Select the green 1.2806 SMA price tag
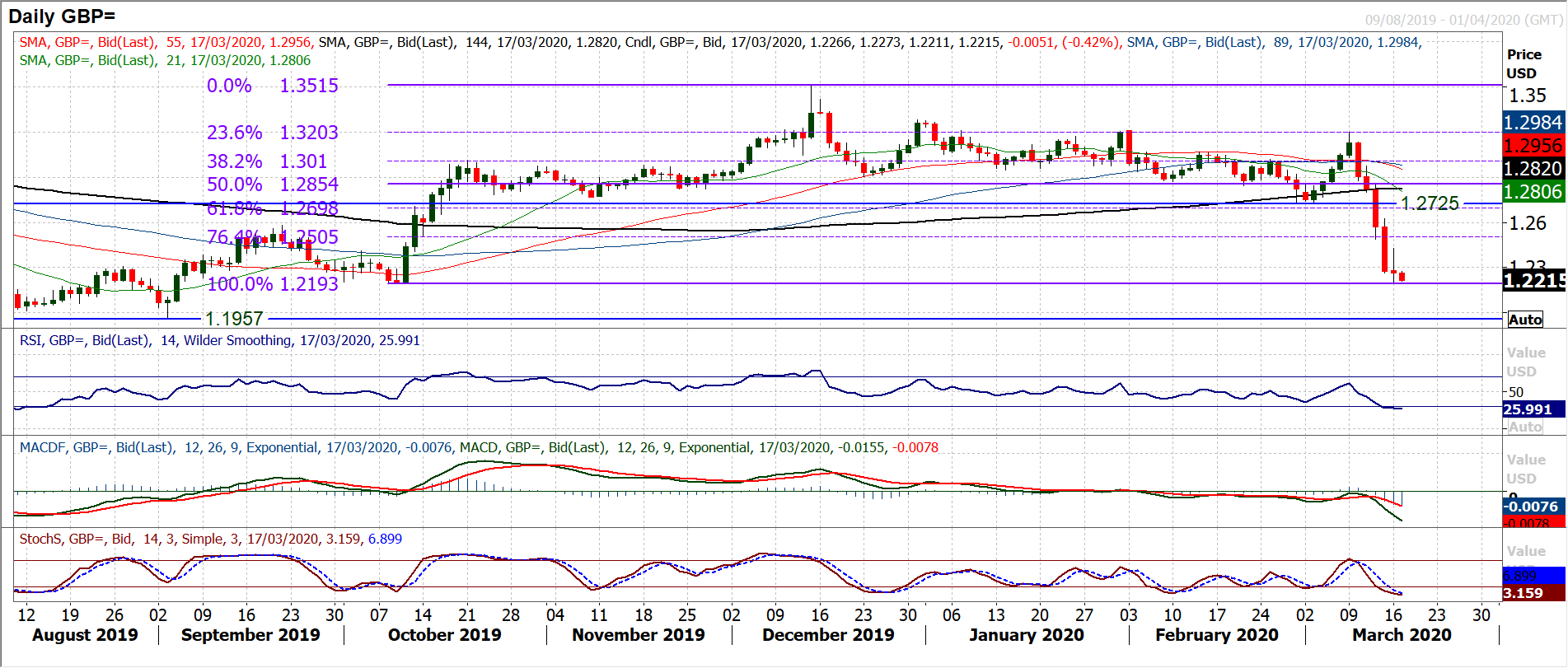Viewport: 1568px width, 668px height. (x=1533, y=191)
